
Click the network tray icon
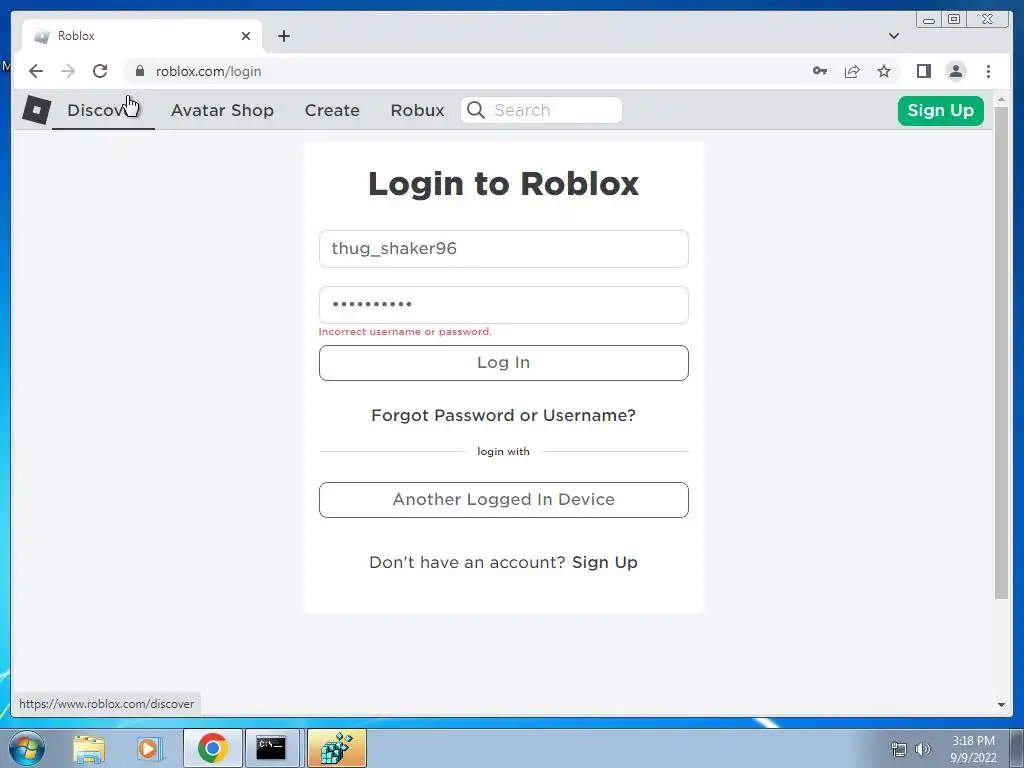[899, 749]
